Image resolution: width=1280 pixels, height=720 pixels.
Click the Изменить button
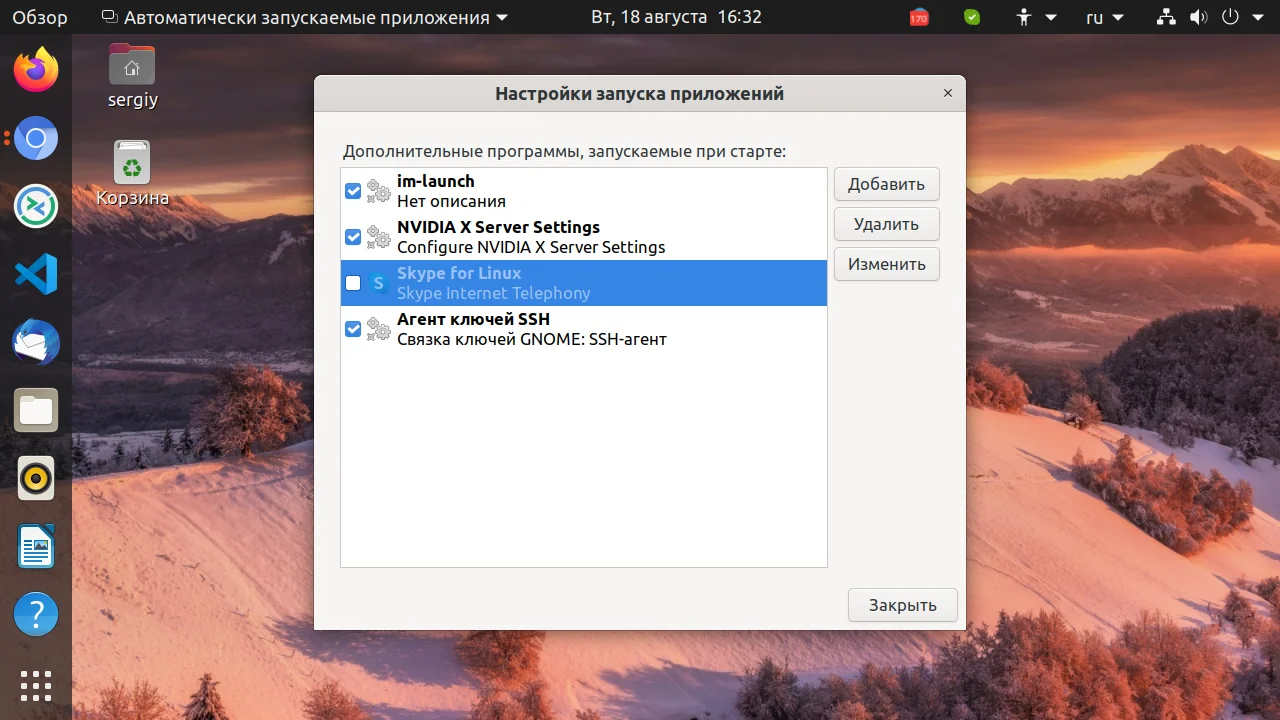887,264
